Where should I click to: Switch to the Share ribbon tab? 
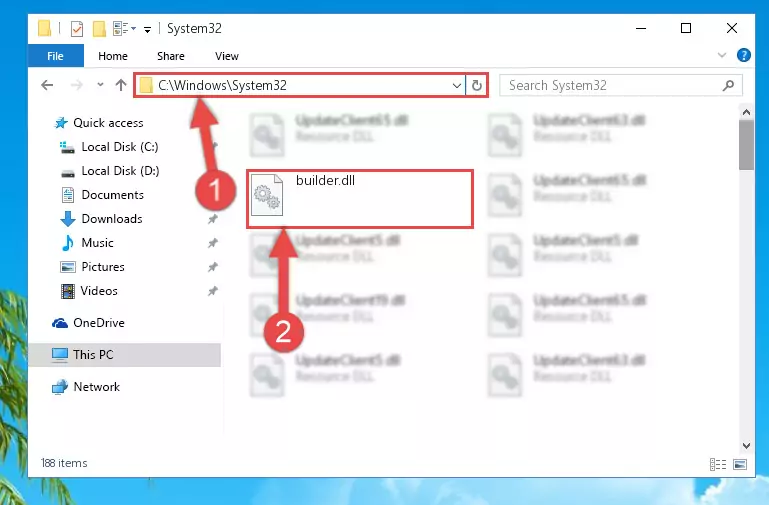tap(171, 56)
